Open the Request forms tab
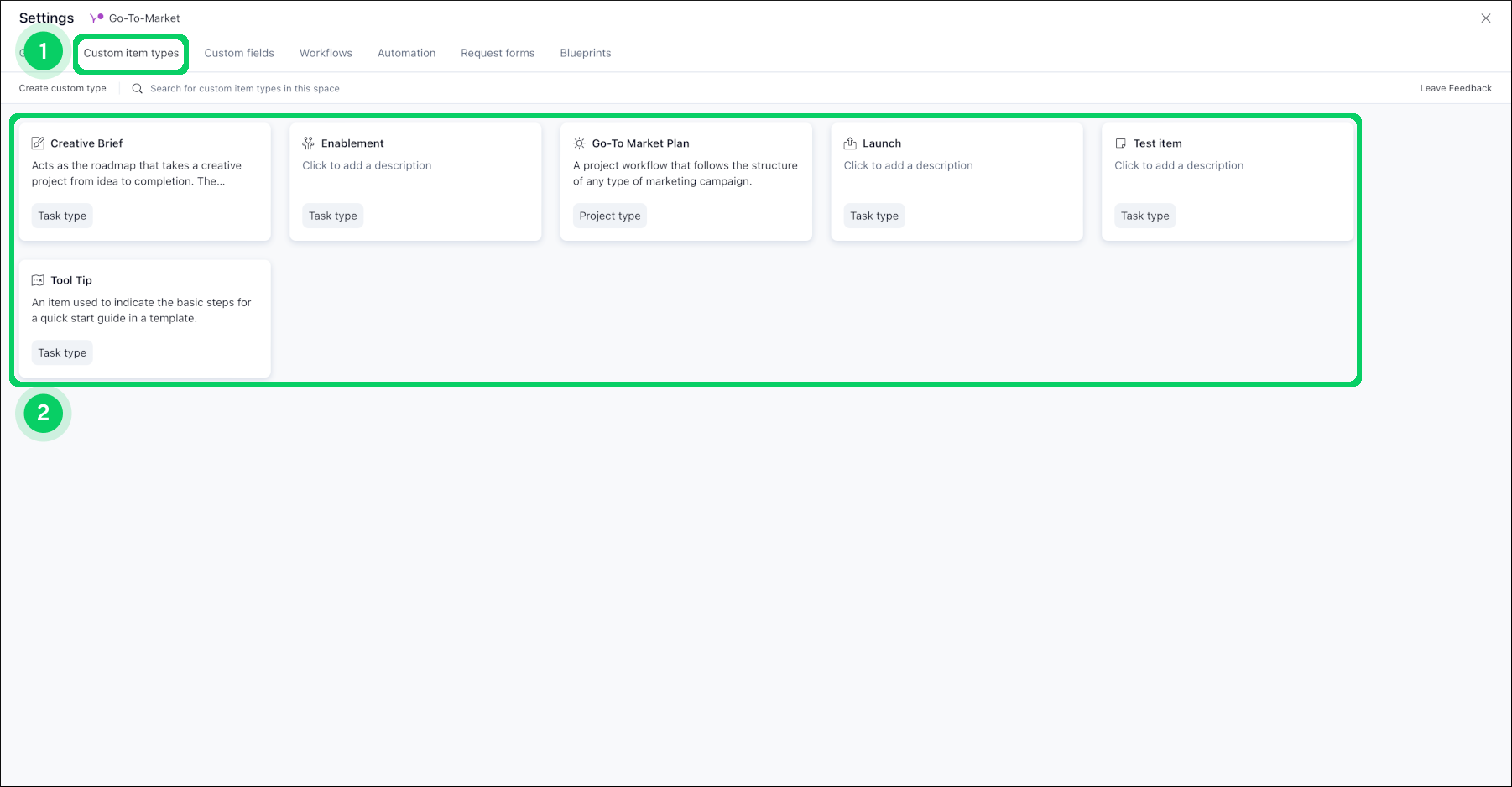The height and width of the screenshot is (787, 1512). (497, 52)
